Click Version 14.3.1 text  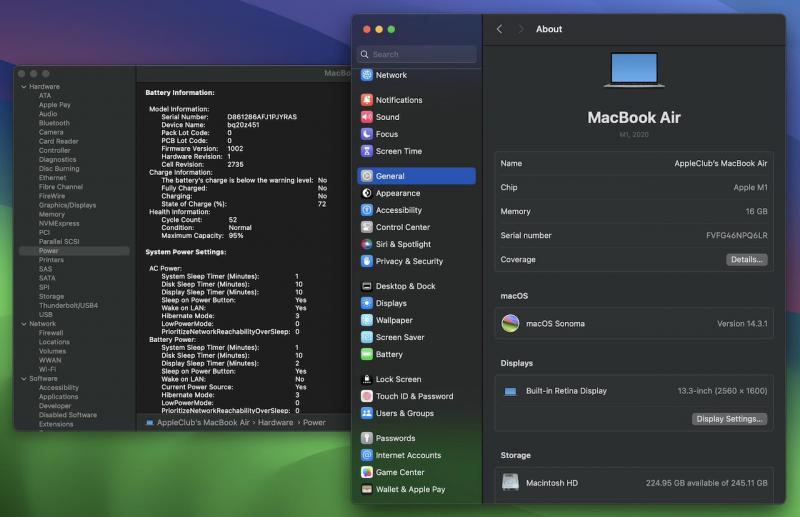tap(742, 324)
